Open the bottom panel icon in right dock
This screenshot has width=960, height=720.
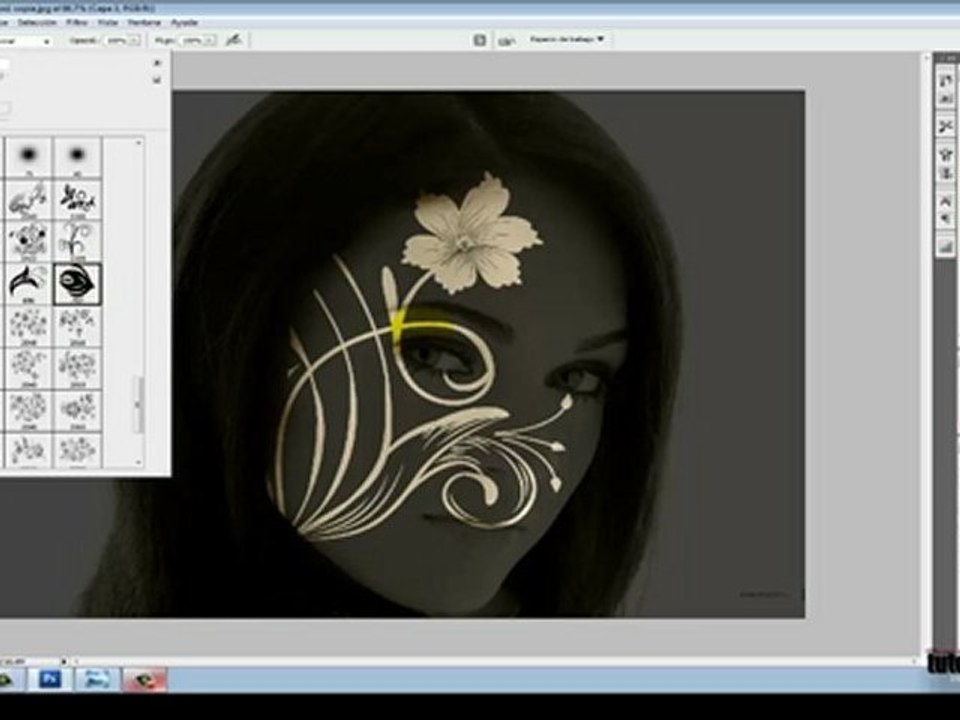coord(946,247)
